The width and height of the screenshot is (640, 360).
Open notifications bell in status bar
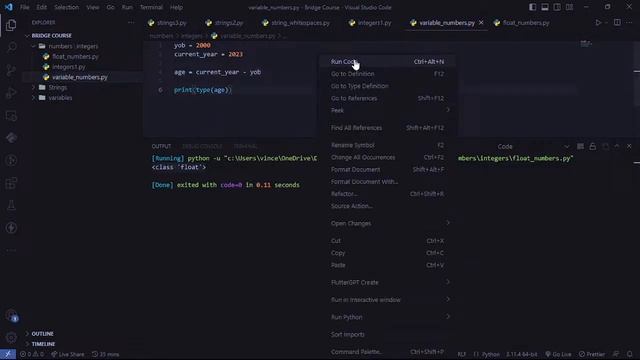pos(629,354)
